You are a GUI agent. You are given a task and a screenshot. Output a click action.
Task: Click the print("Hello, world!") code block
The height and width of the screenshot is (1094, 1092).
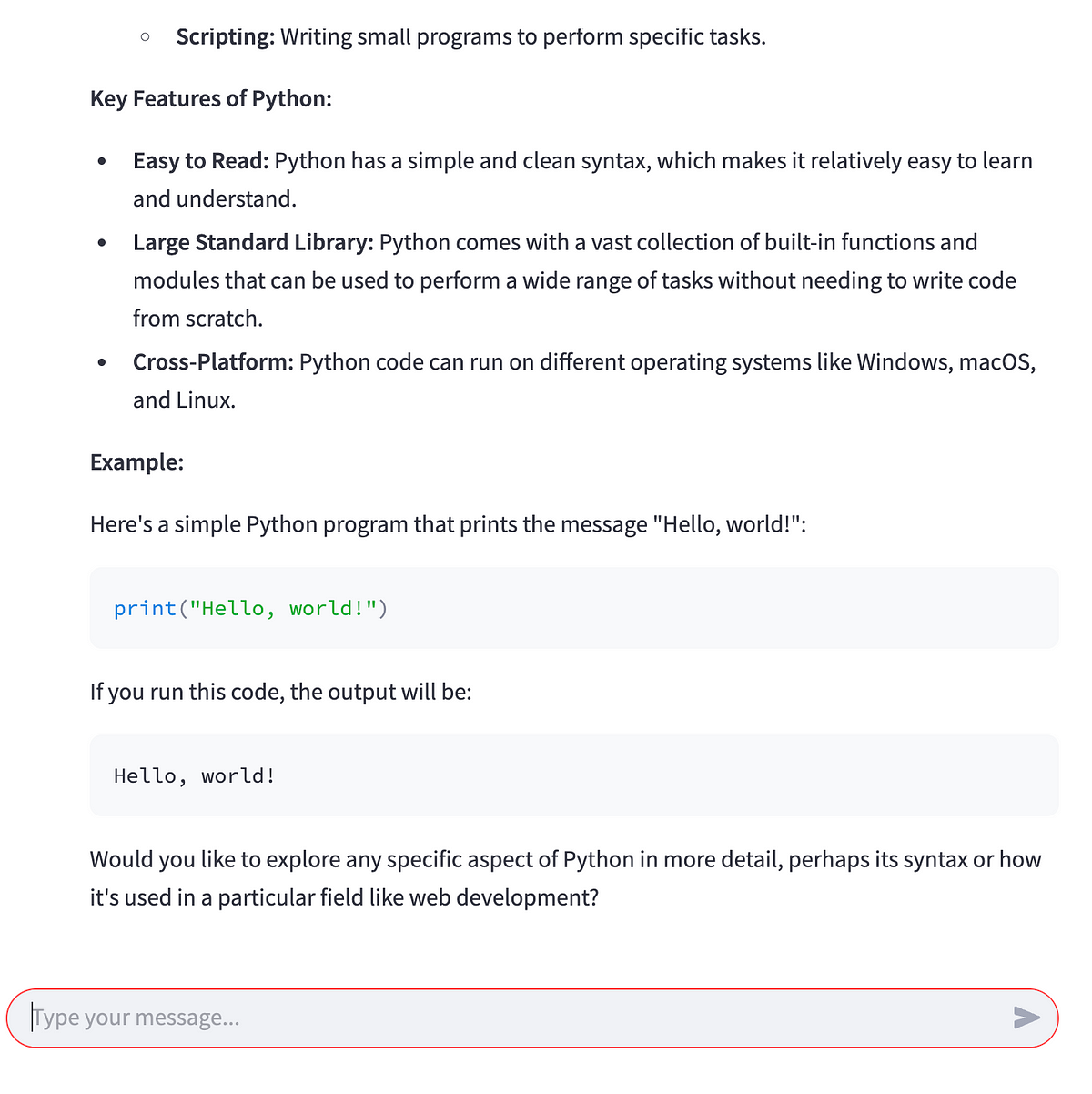(573, 608)
